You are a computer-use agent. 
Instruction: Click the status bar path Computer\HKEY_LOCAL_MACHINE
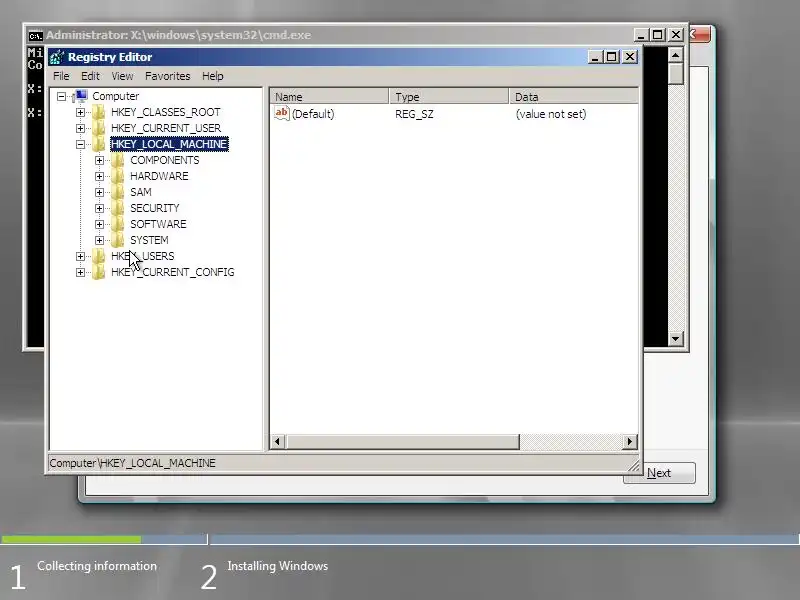tap(133, 463)
